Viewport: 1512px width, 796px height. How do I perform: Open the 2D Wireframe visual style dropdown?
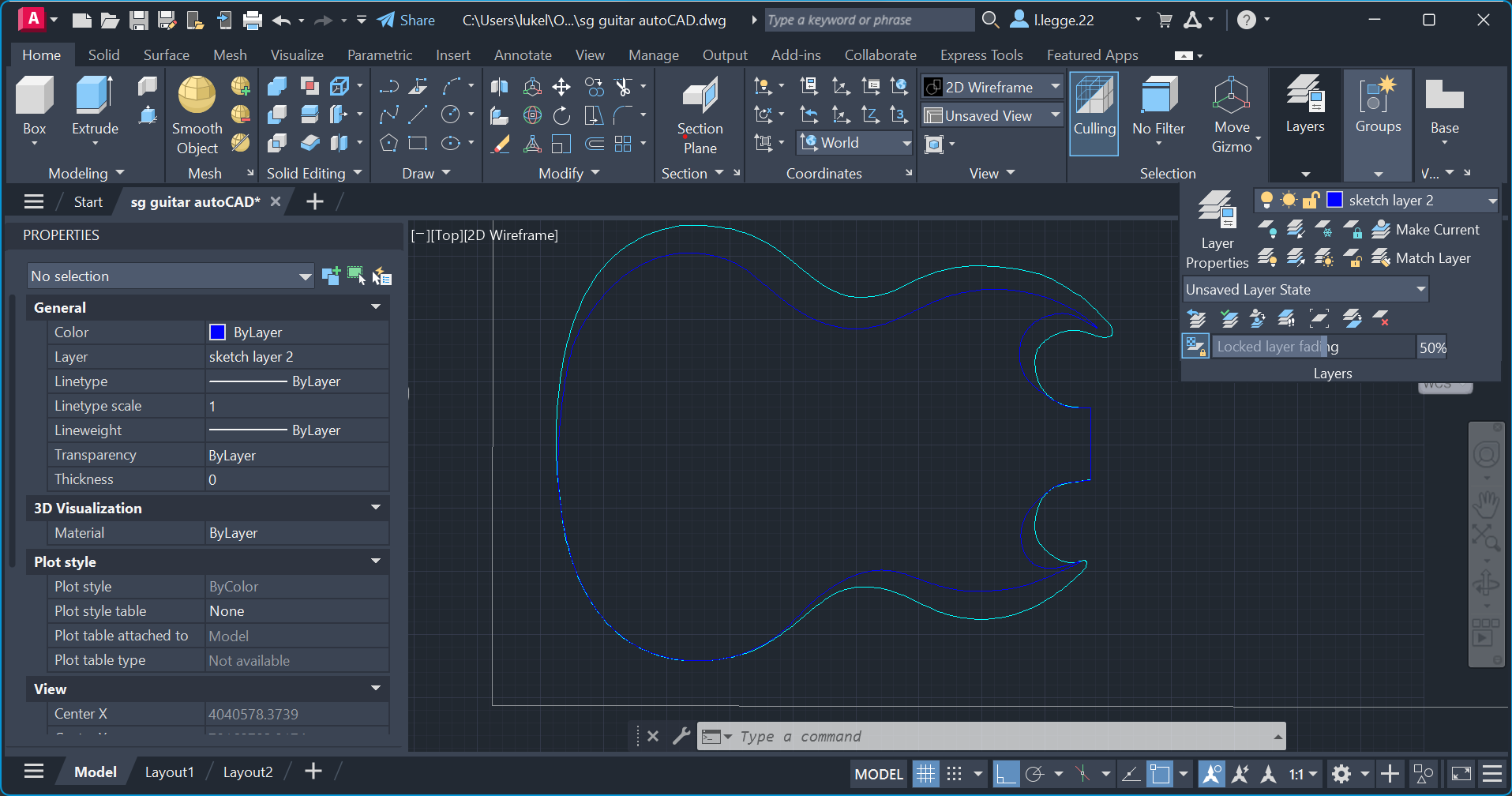coord(992,87)
